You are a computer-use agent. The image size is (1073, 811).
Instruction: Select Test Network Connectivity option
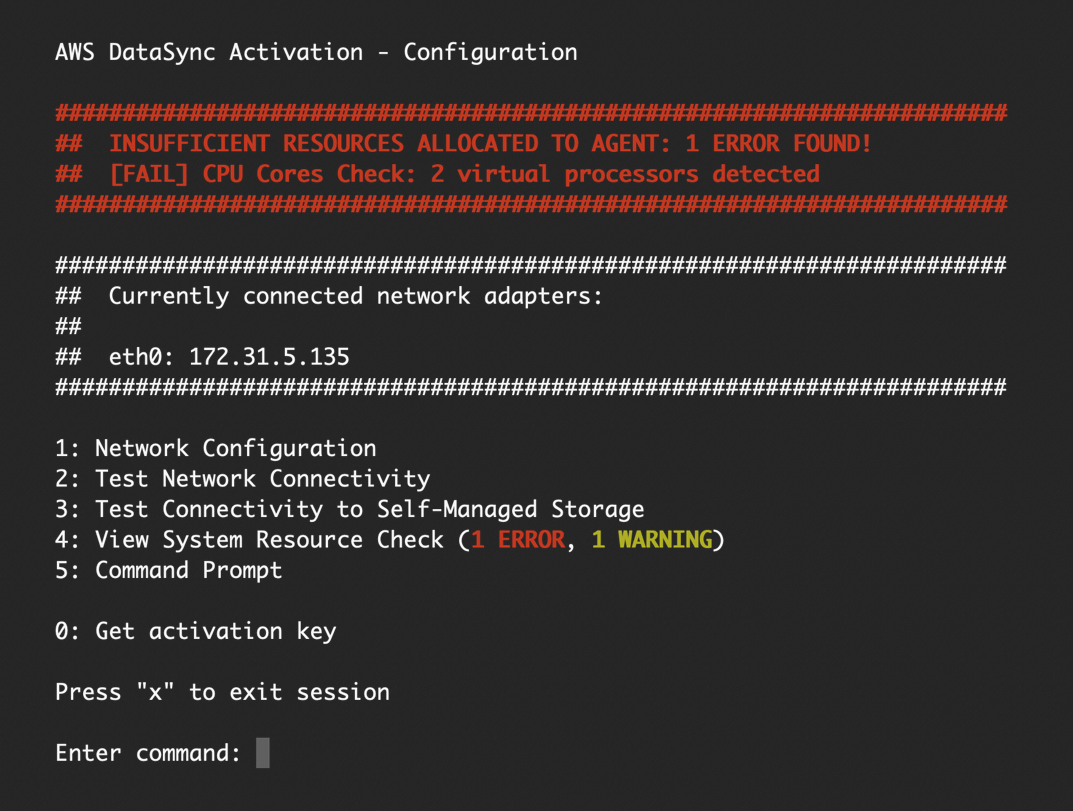coord(242,478)
